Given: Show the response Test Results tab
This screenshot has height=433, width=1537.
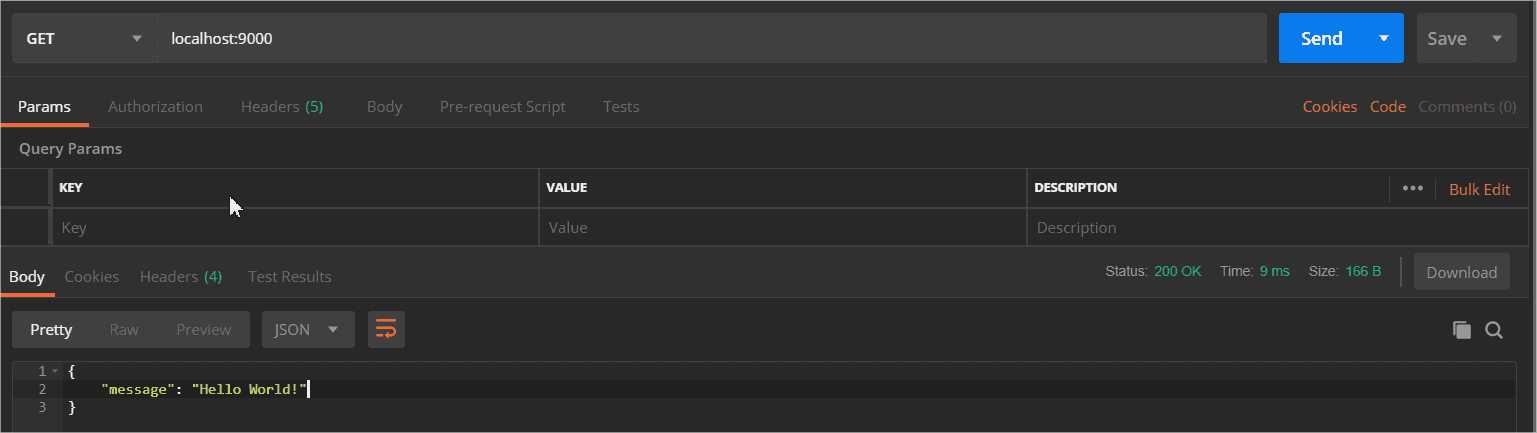Looking at the screenshot, I should pos(289,276).
